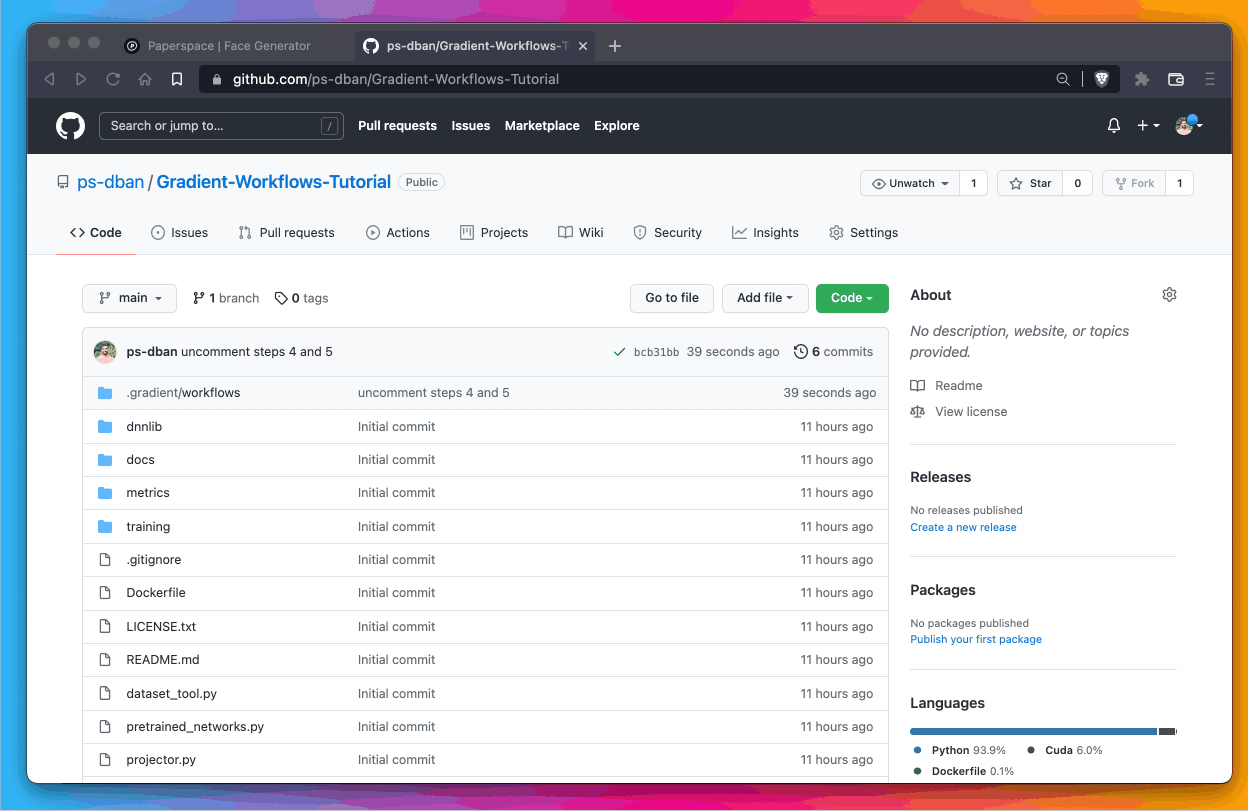View the 0 tags link

[x=302, y=298]
